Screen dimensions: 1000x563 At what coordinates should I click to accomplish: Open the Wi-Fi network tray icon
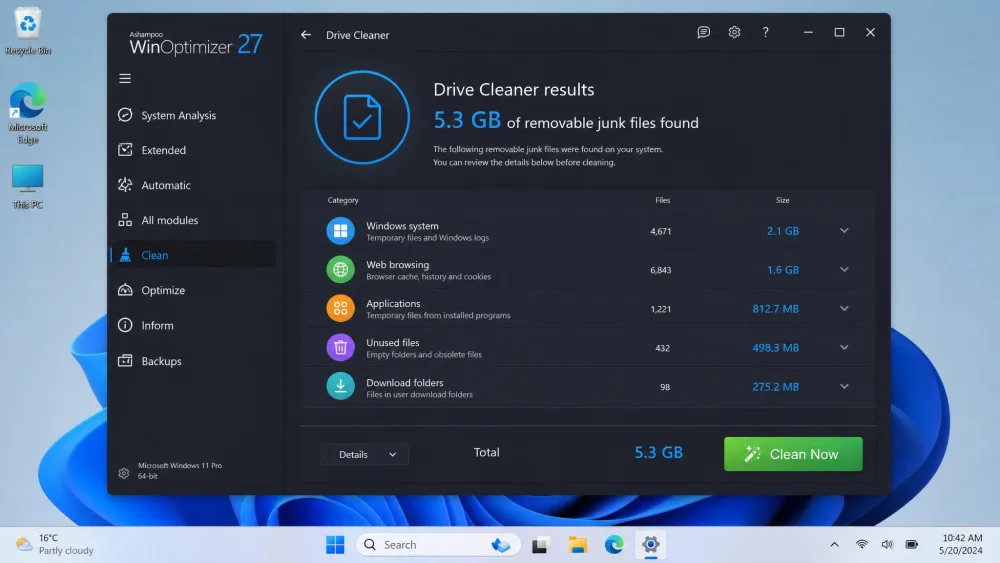point(862,545)
